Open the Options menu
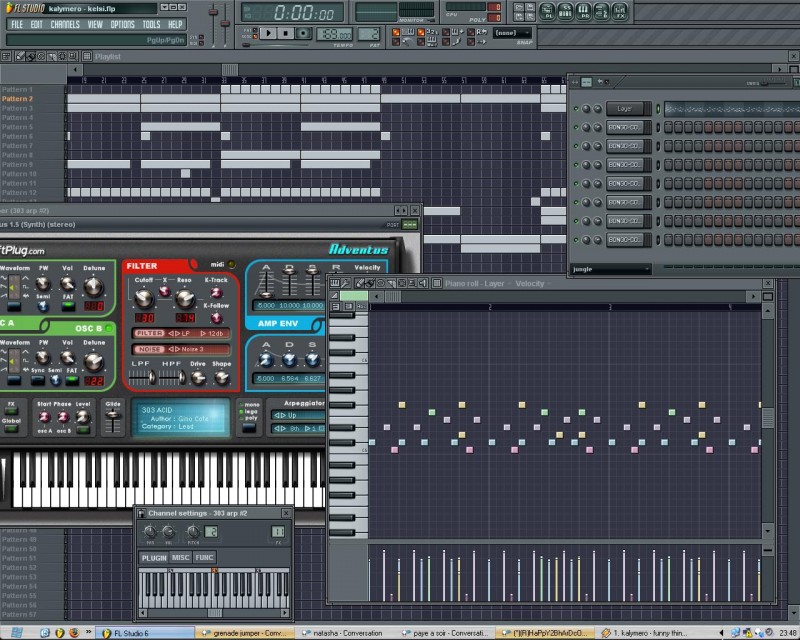The width and height of the screenshot is (800, 640). 122,24
